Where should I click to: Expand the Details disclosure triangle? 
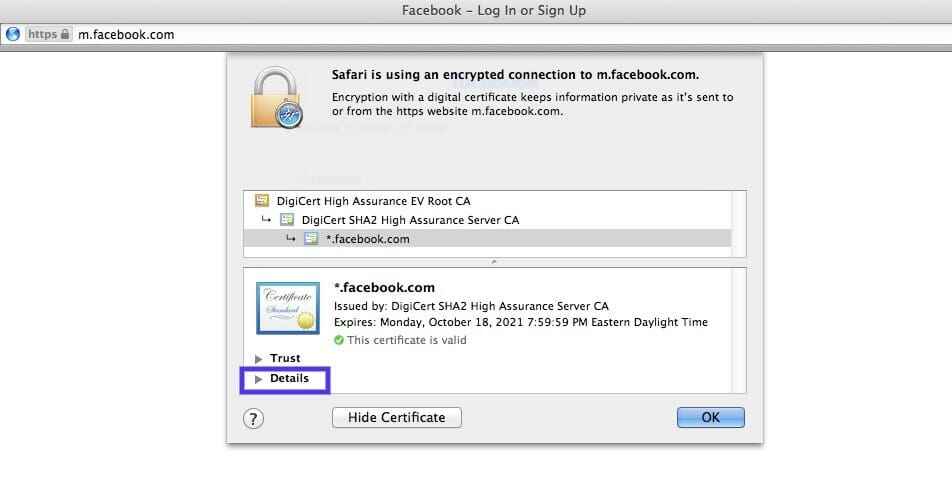pyautogui.click(x=260, y=379)
